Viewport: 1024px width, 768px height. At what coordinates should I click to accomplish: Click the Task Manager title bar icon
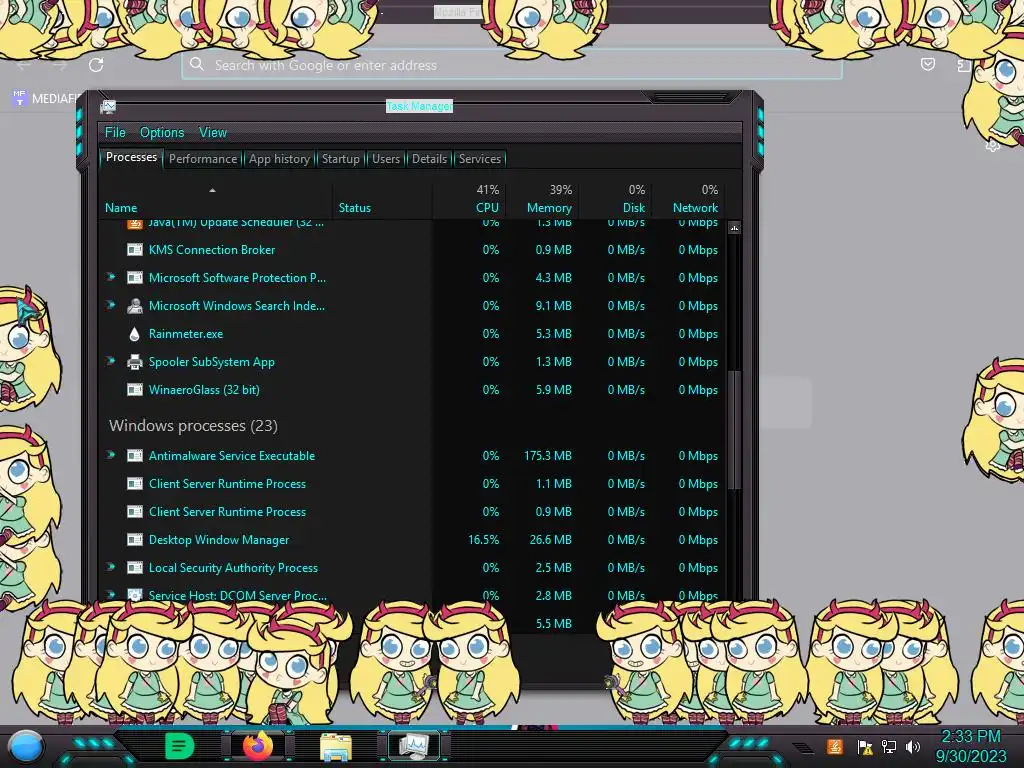(108, 106)
